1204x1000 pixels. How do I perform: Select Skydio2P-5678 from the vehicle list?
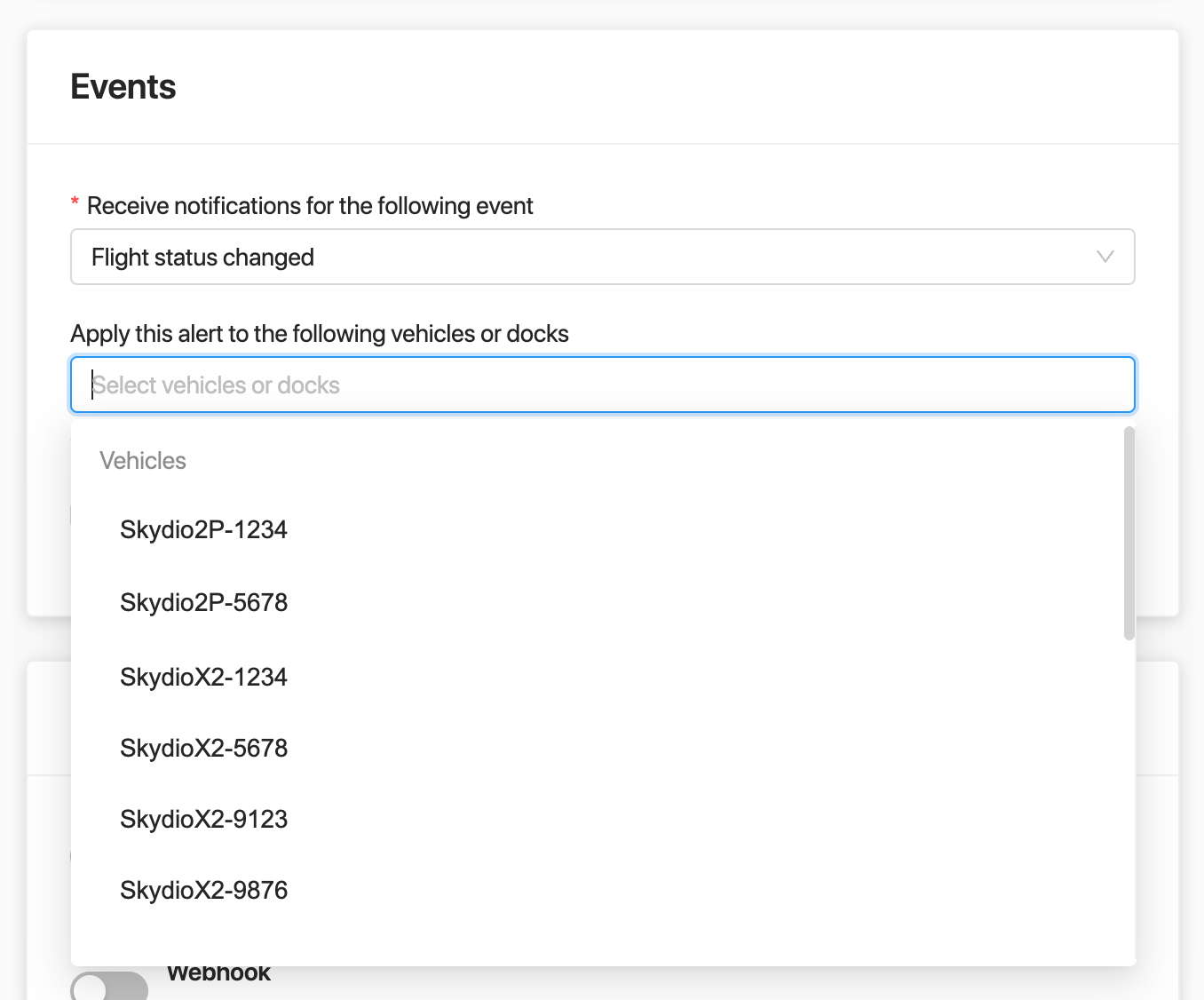pyautogui.click(x=602, y=602)
